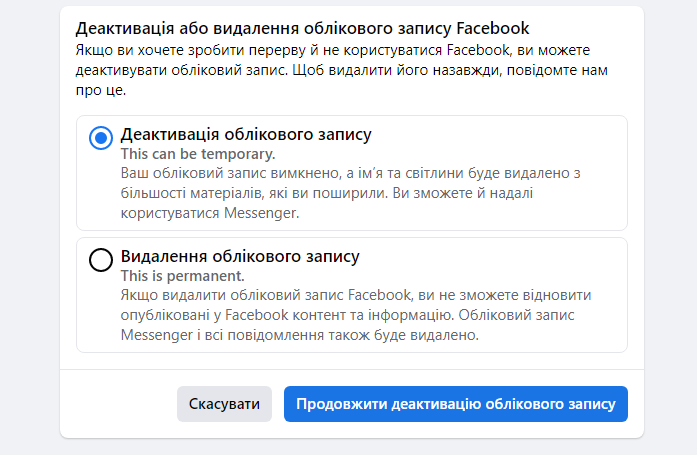Click the dialog heading about деактивація або видалення
The image size is (697, 455).
[302, 28]
